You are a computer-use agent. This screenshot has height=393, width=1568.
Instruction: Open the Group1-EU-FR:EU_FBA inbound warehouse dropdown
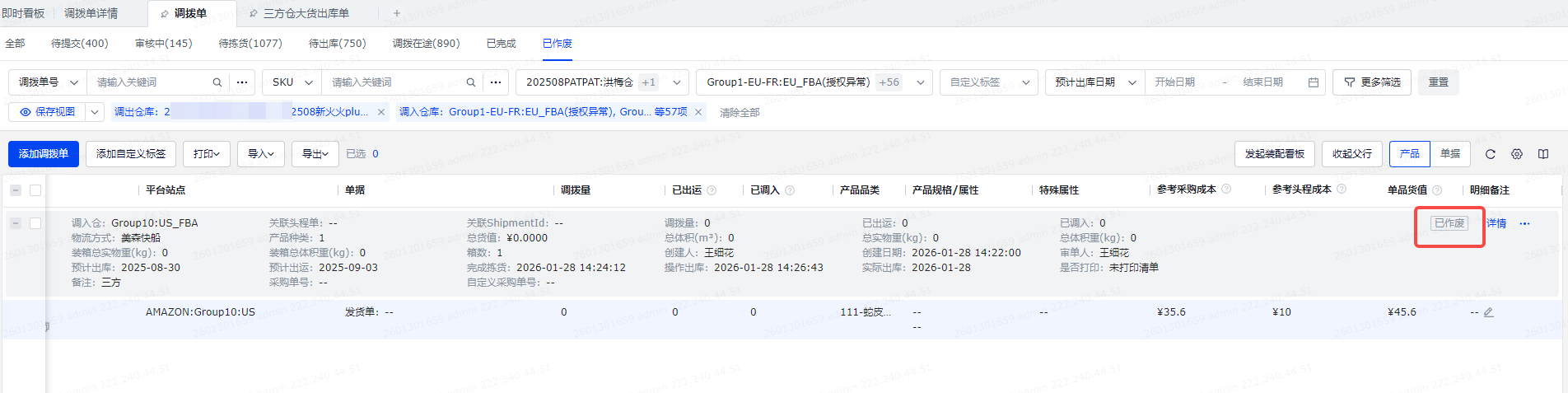tap(814, 82)
